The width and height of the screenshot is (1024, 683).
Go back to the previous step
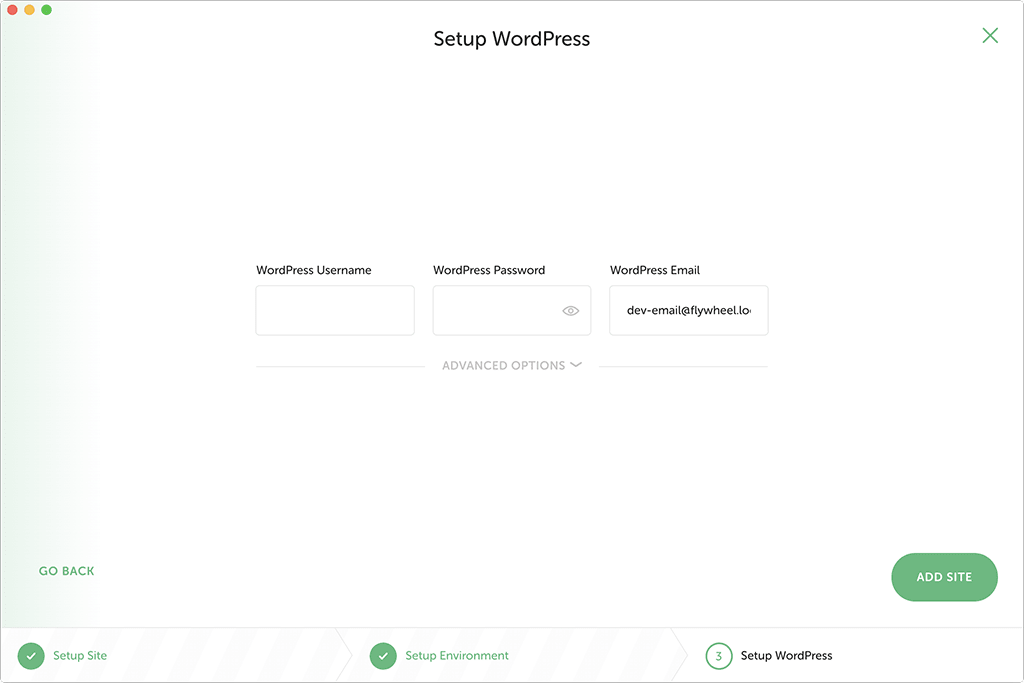click(67, 571)
